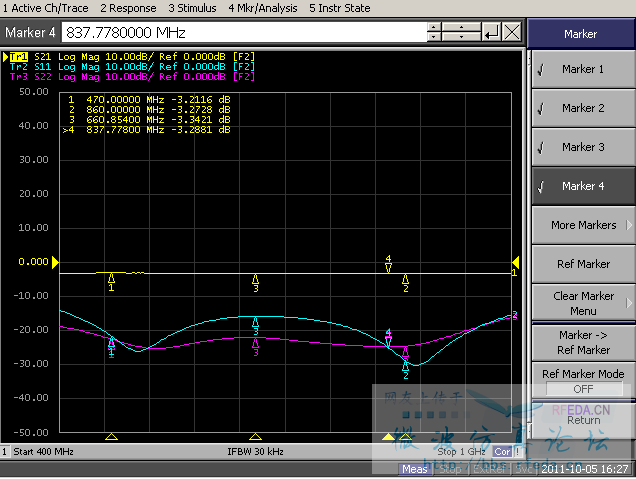Expand the More Markers submenu
The height and width of the screenshot is (479, 636).
(583, 225)
